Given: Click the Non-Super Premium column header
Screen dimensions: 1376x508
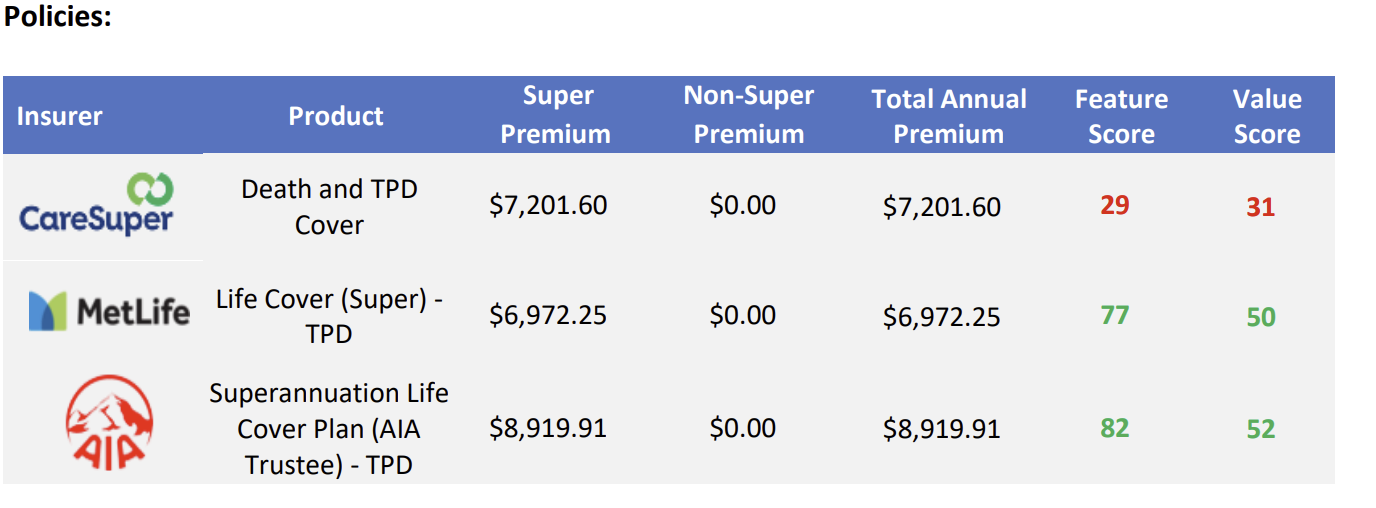Looking at the screenshot, I should coord(749,115).
